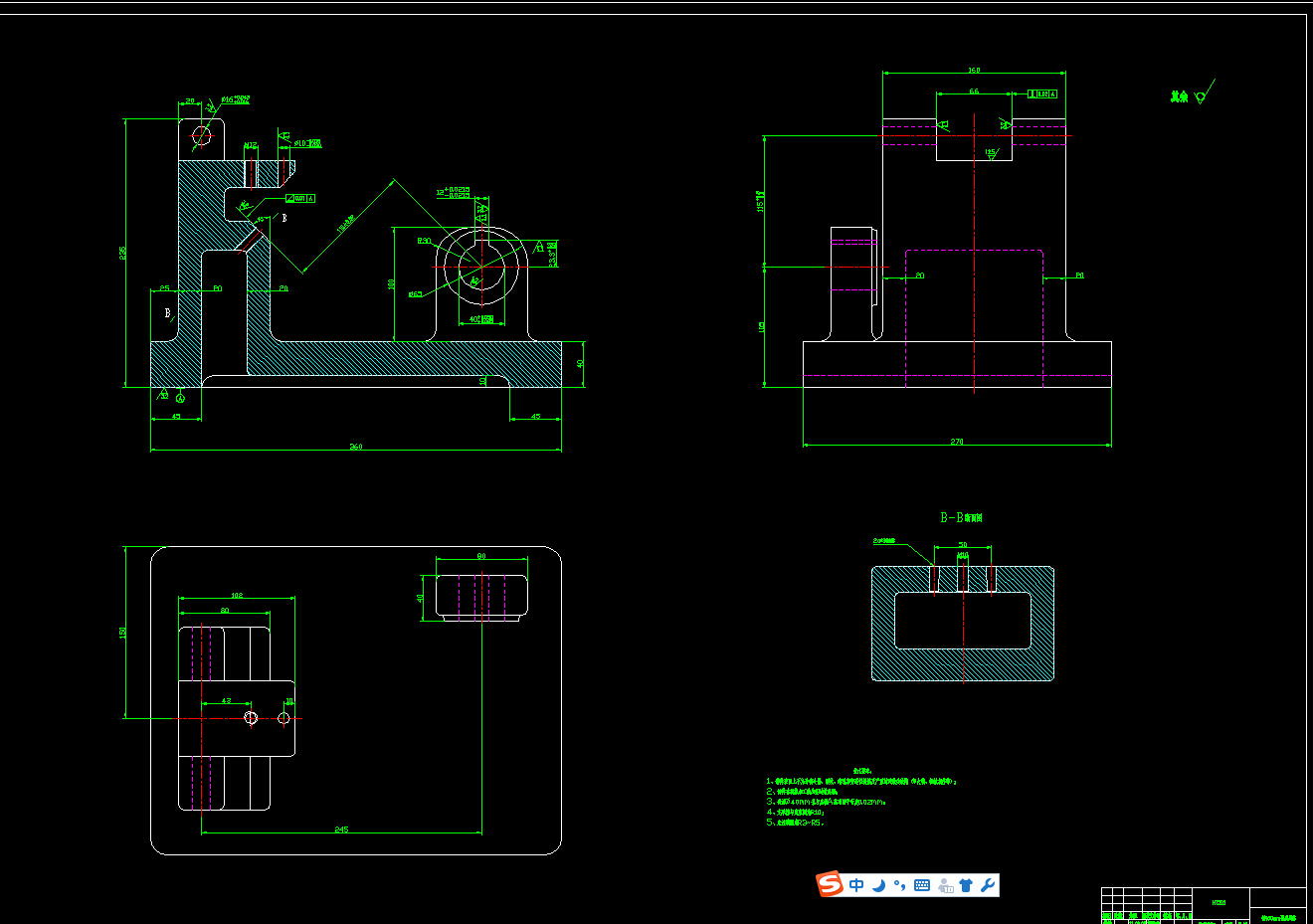Select the 245 dimension in the plan view
1313x924 pixels.
341,830
